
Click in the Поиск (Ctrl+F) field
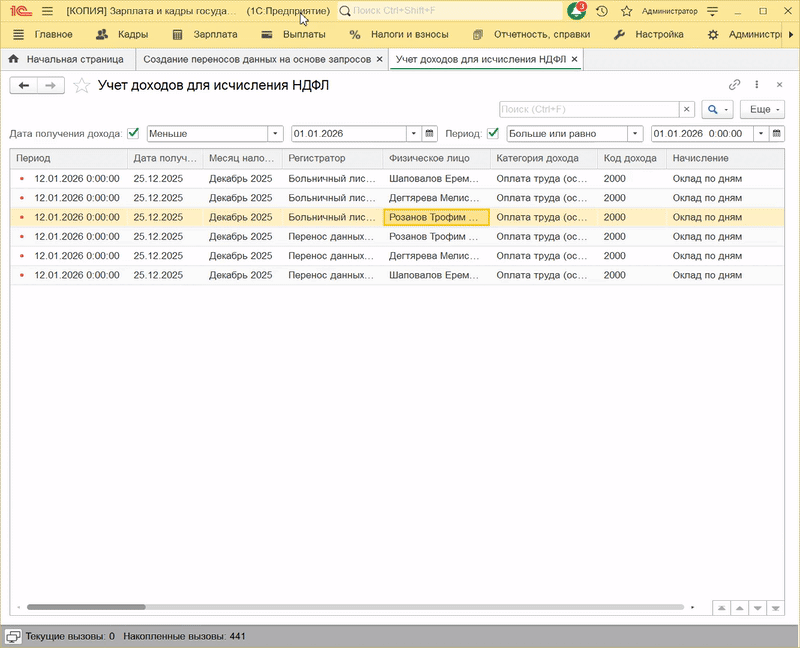coord(589,109)
